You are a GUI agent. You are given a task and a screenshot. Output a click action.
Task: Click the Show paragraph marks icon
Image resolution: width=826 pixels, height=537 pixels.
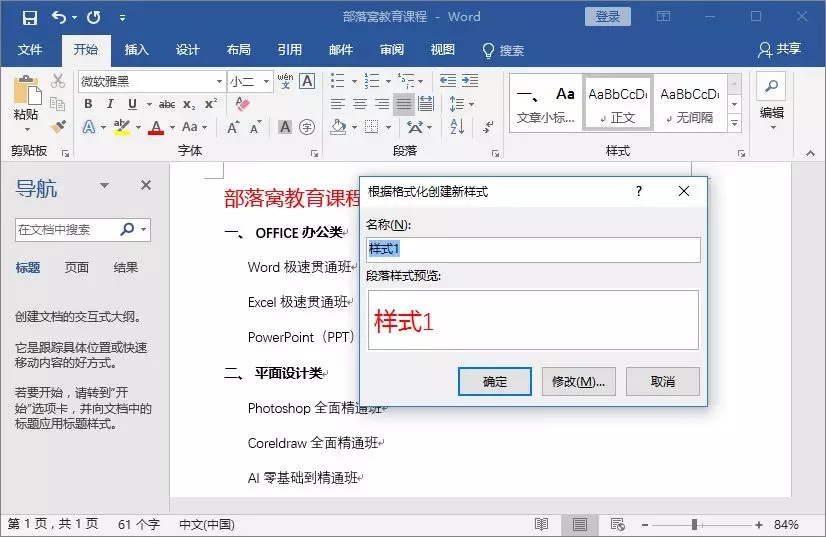[x=488, y=127]
